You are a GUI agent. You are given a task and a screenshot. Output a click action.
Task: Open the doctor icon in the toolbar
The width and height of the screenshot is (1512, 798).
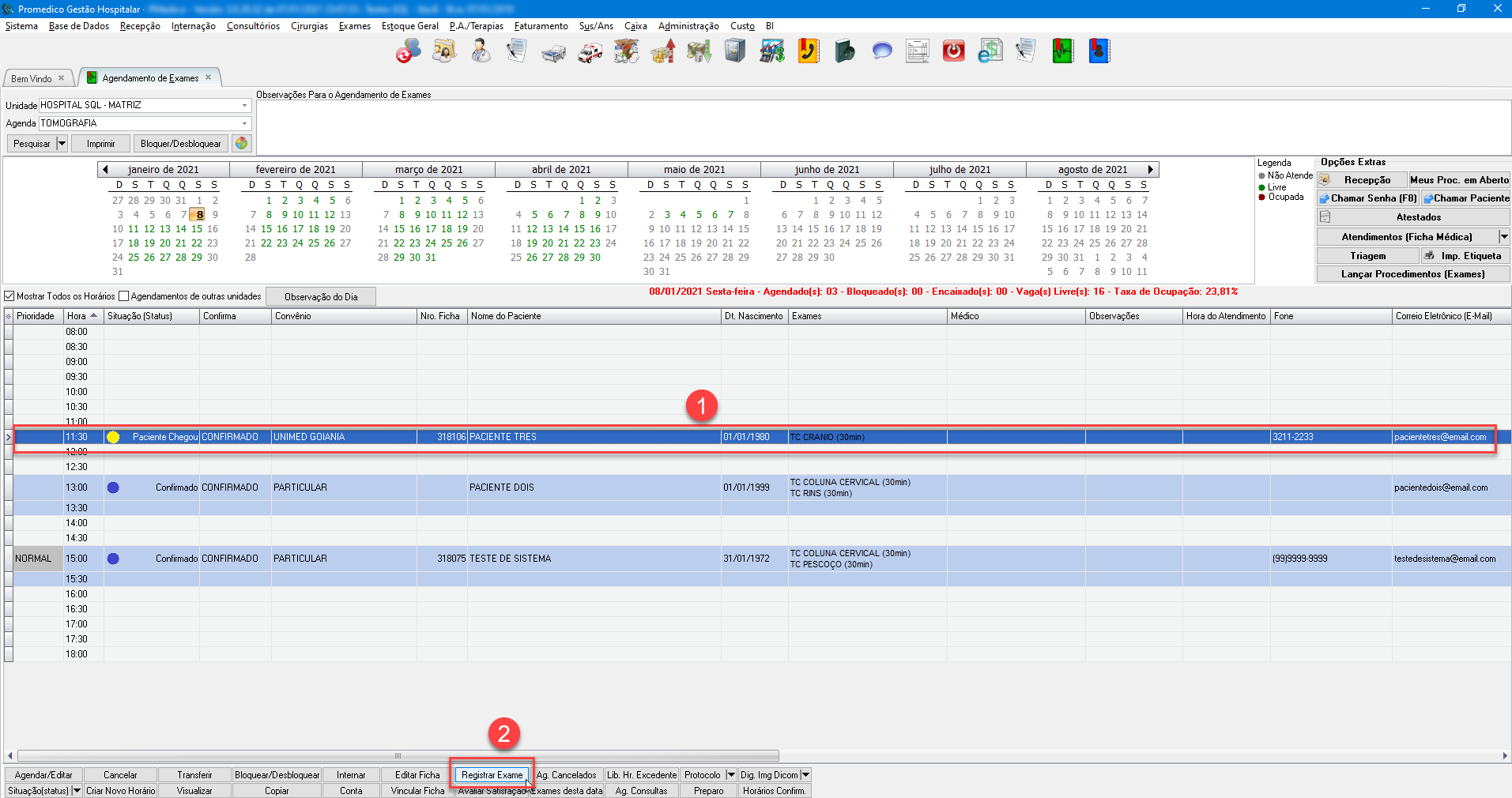click(x=480, y=52)
